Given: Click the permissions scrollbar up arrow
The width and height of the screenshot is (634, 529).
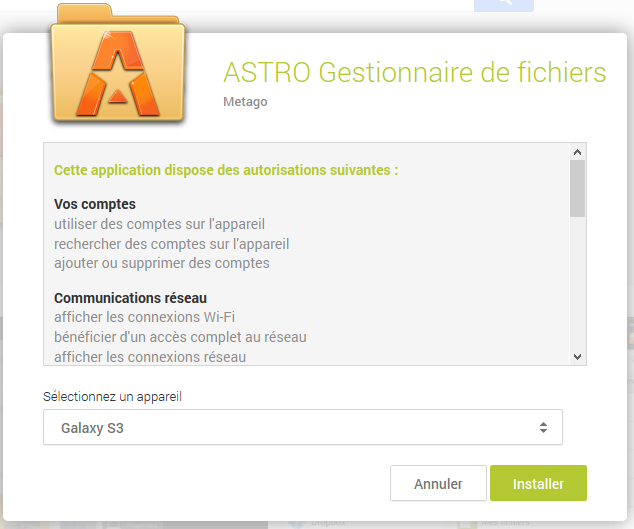Looking at the screenshot, I should [577, 152].
